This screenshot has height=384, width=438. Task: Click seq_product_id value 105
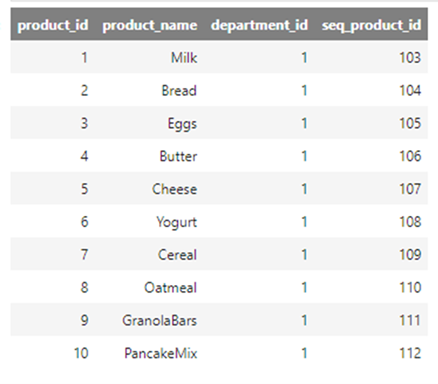point(410,123)
